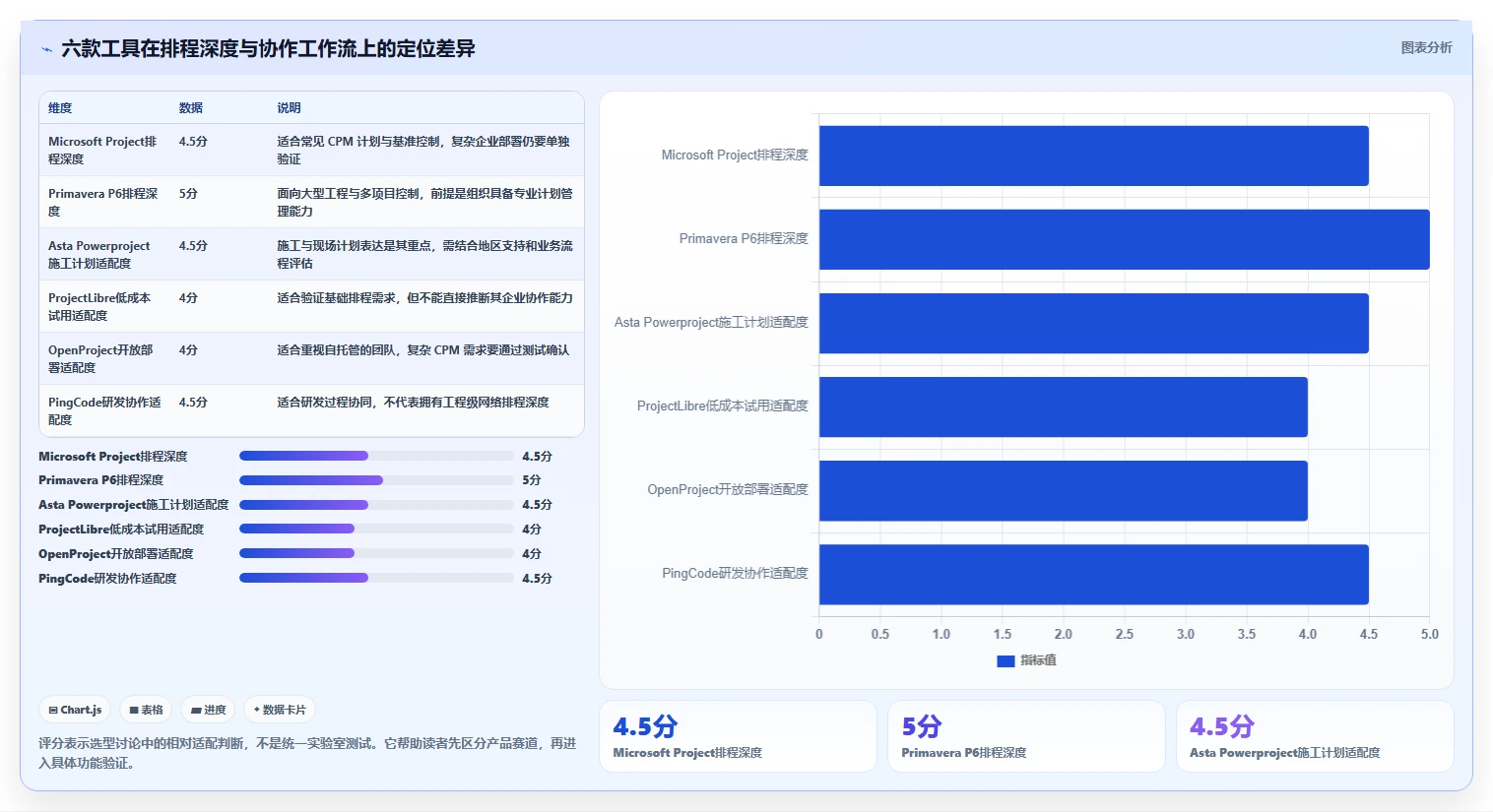Click the PingCode研发协作适配度 progress bar
Screen dimensions: 1493x812
coord(376,579)
